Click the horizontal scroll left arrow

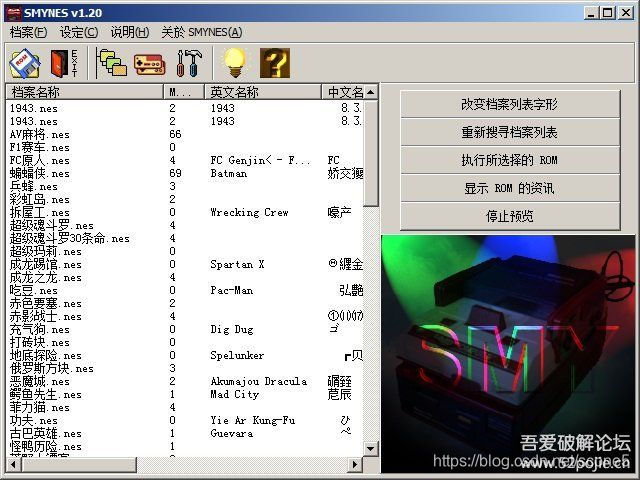tap(13, 464)
